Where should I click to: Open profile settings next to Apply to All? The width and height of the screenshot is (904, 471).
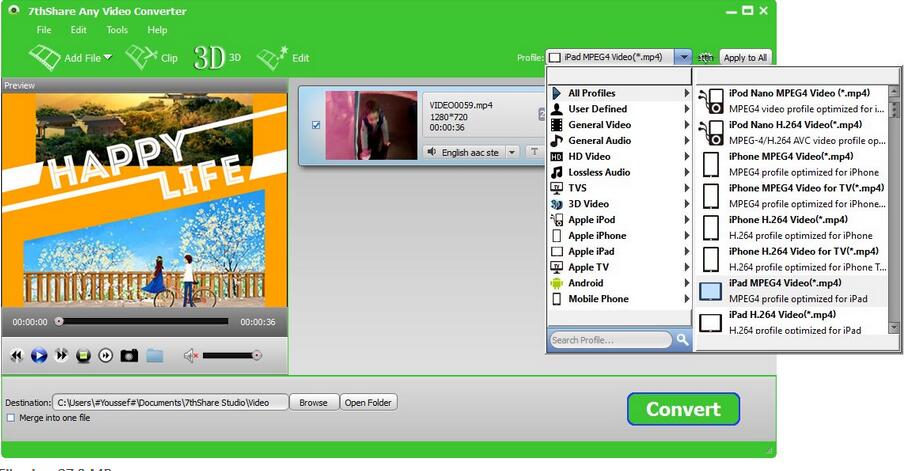point(705,57)
